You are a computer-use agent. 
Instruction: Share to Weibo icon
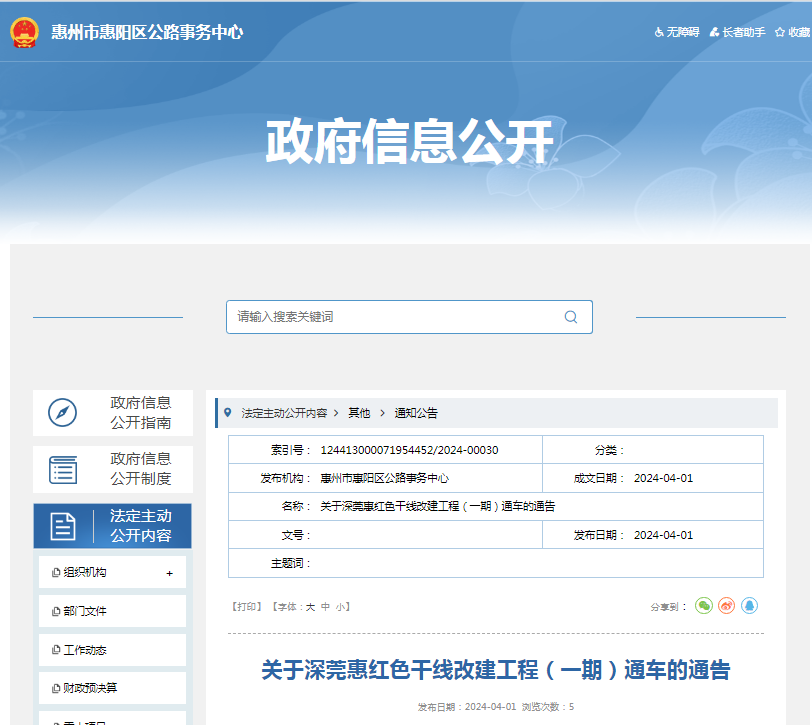pyautogui.click(x=727, y=605)
